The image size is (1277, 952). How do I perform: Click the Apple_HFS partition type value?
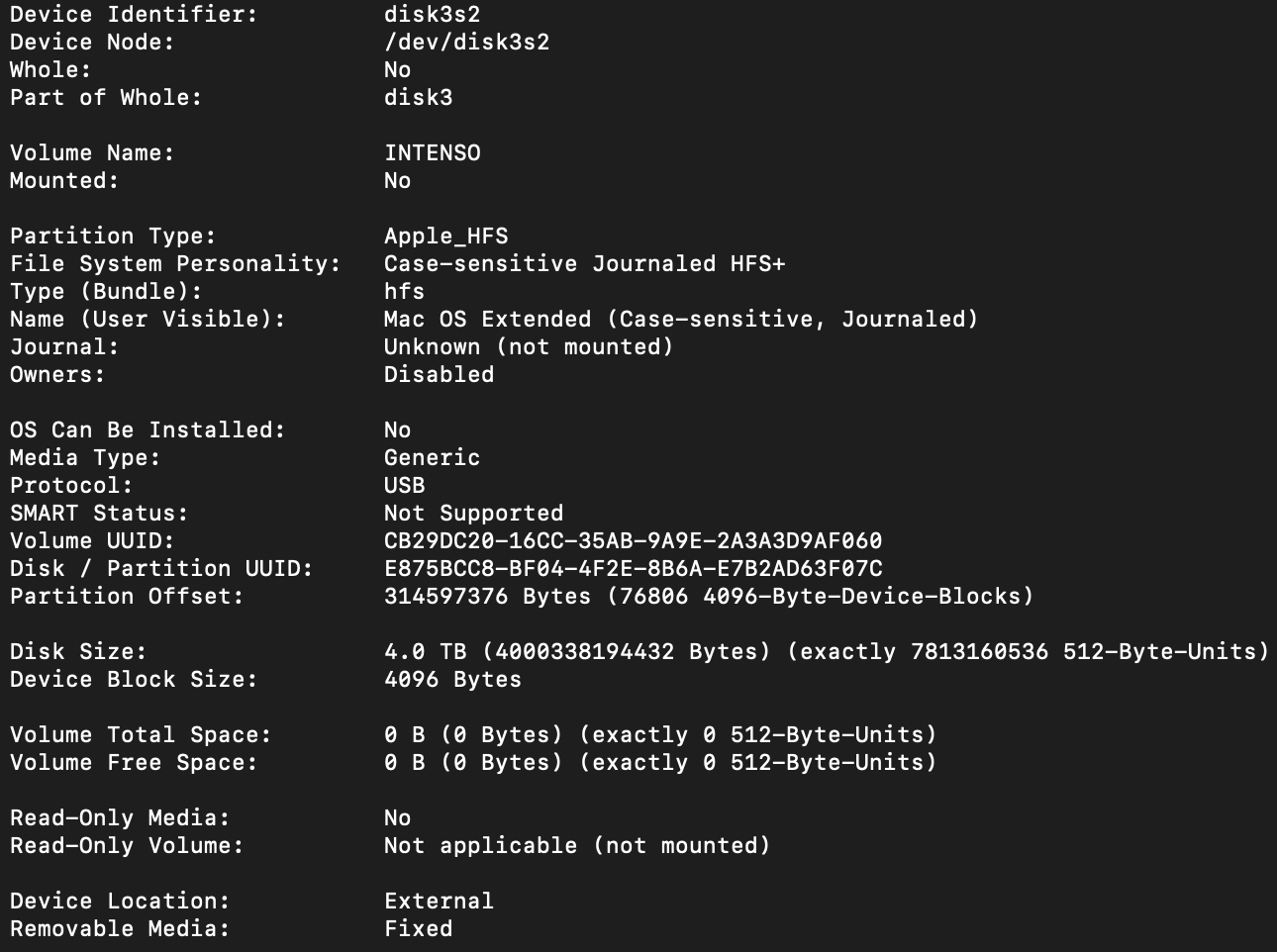click(445, 237)
